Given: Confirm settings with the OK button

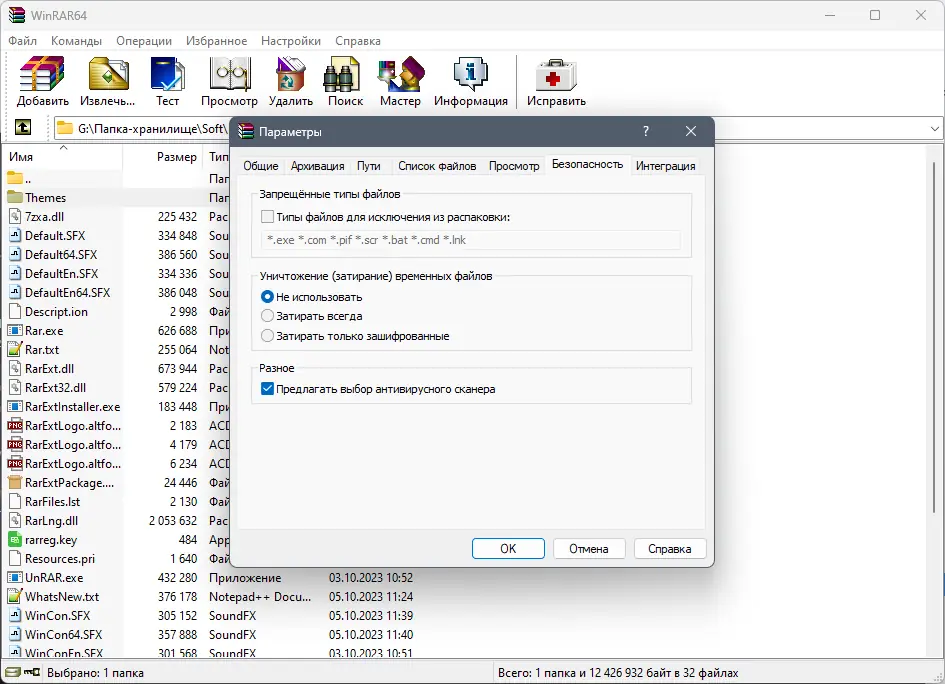Looking at the screenshot, I should [508, 548].
